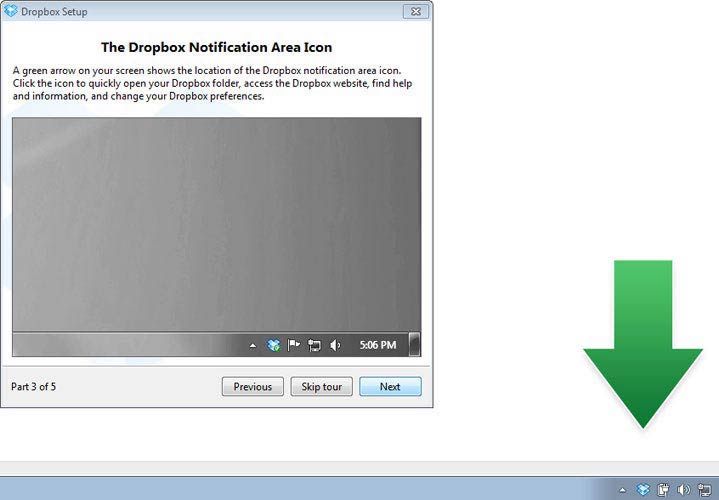Click the notification area illustration image
Screen dimensions: 719x500
pos(216,237)
